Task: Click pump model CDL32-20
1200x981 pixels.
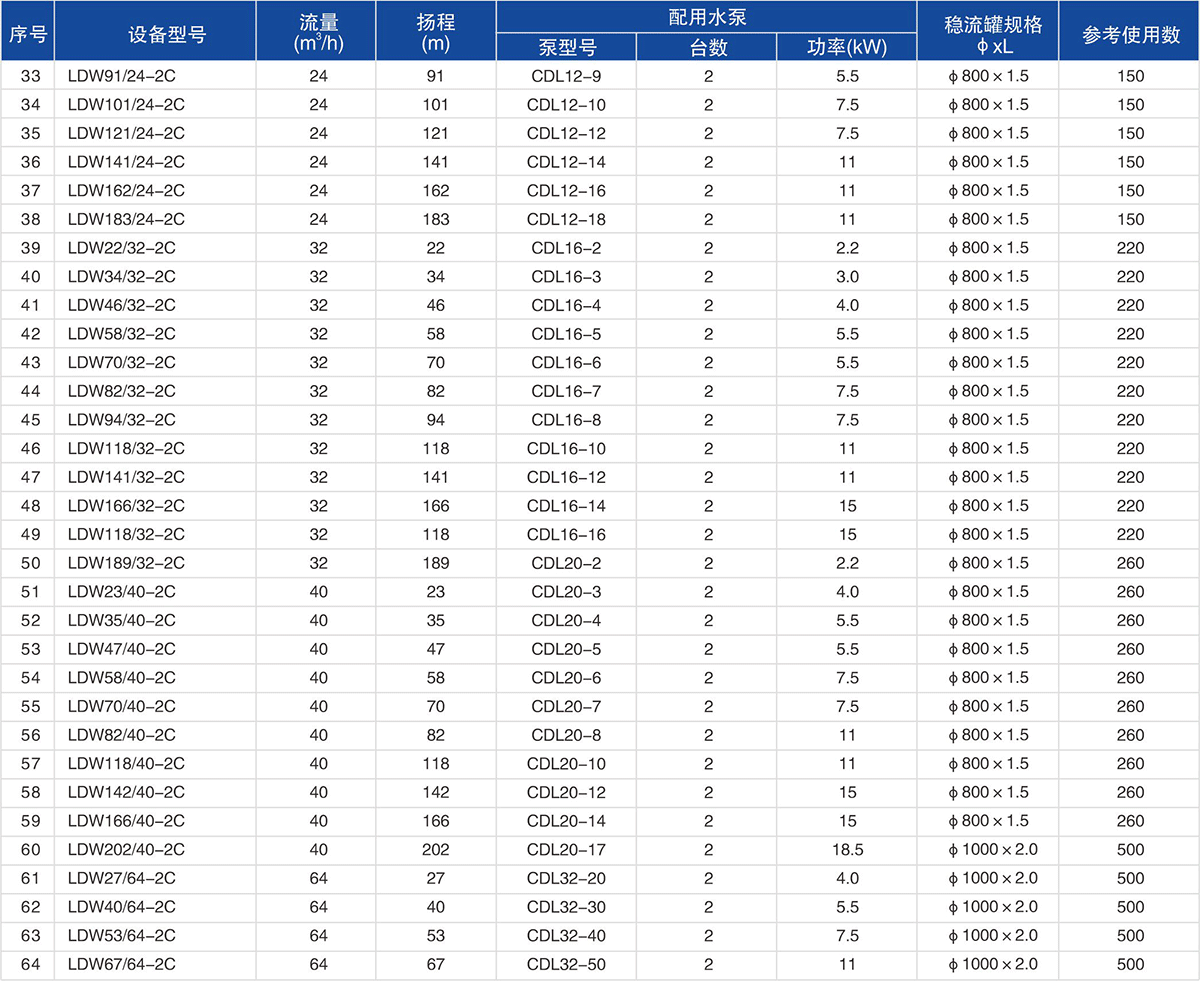Action: click(x=566, y=878)
